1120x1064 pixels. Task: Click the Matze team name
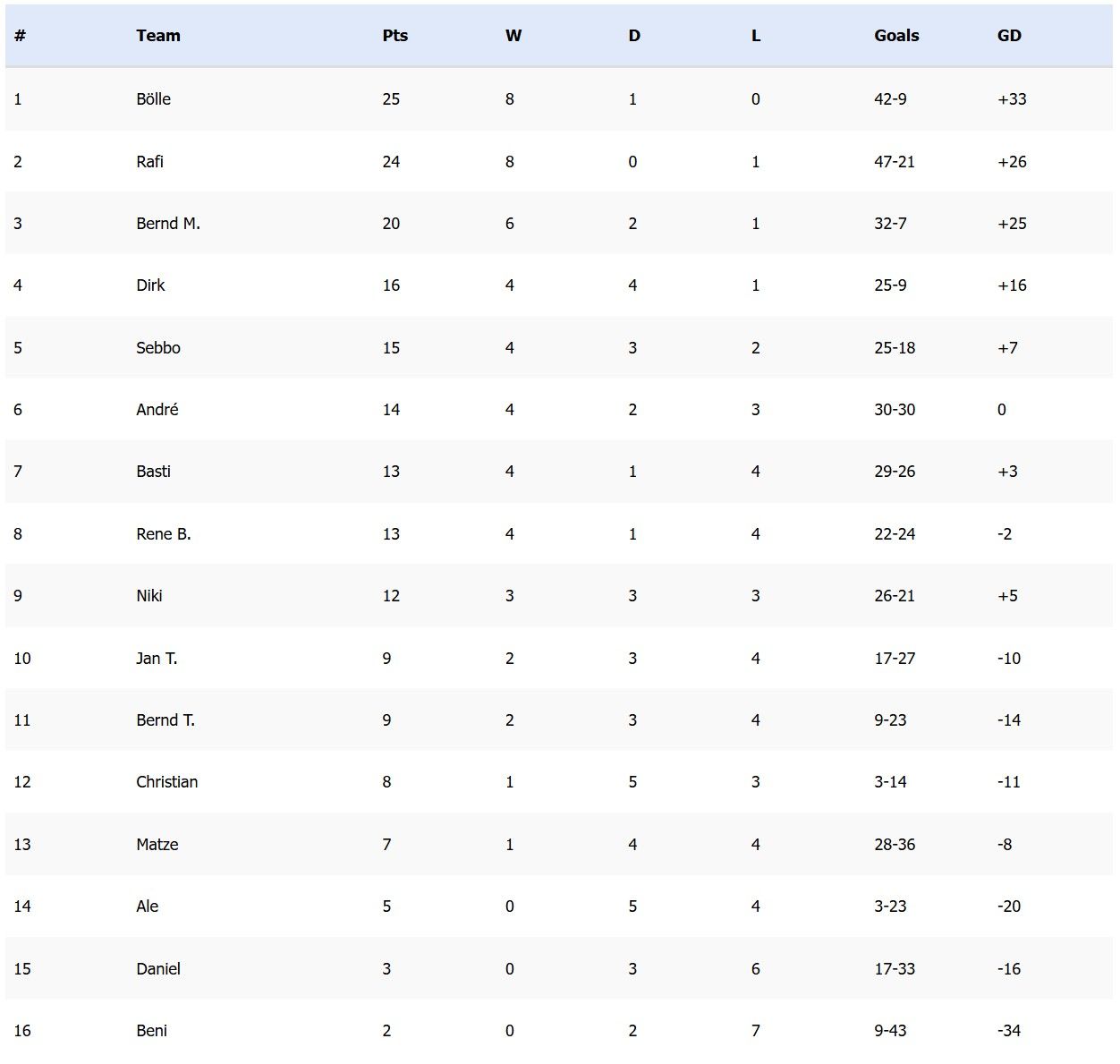coord(157,845)
